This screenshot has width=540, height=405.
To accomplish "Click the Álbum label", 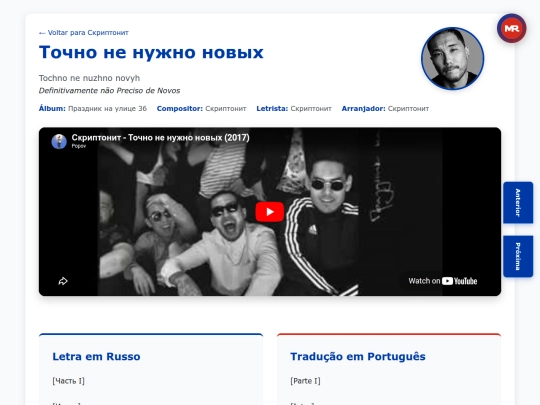I will [52, 108].
